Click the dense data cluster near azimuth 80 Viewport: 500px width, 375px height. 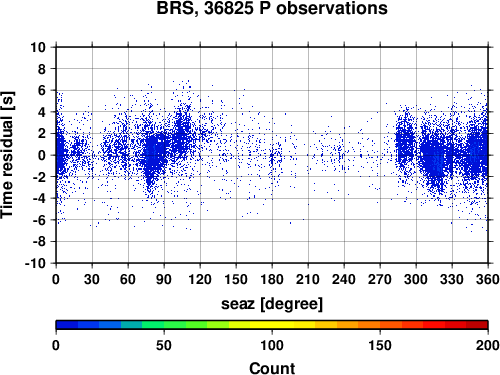154,157
